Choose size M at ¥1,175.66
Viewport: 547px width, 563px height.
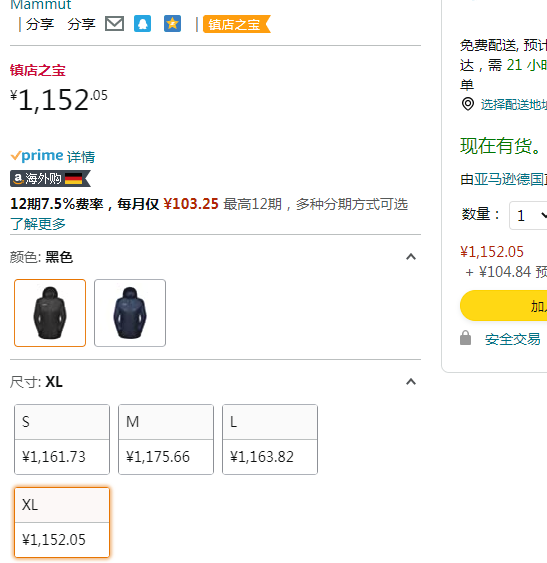[x=166, y=439]
